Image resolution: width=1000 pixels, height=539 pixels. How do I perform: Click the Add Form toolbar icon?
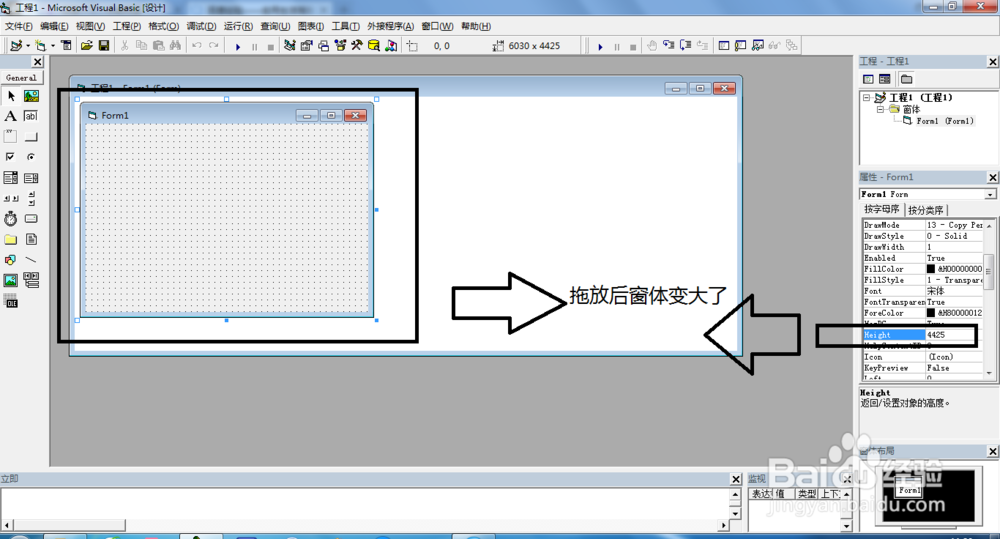tap(41, 45)
